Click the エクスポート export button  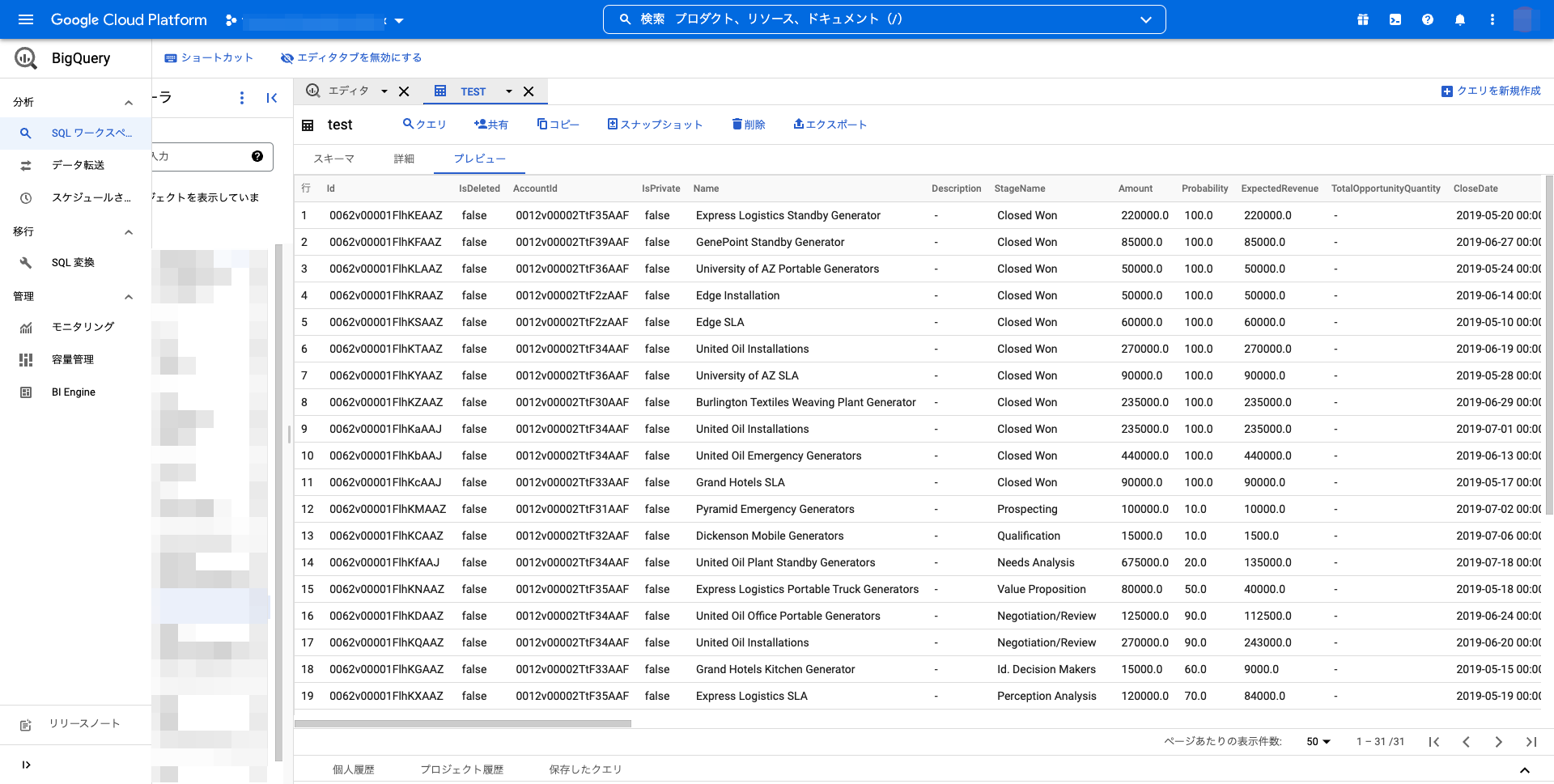830,125
